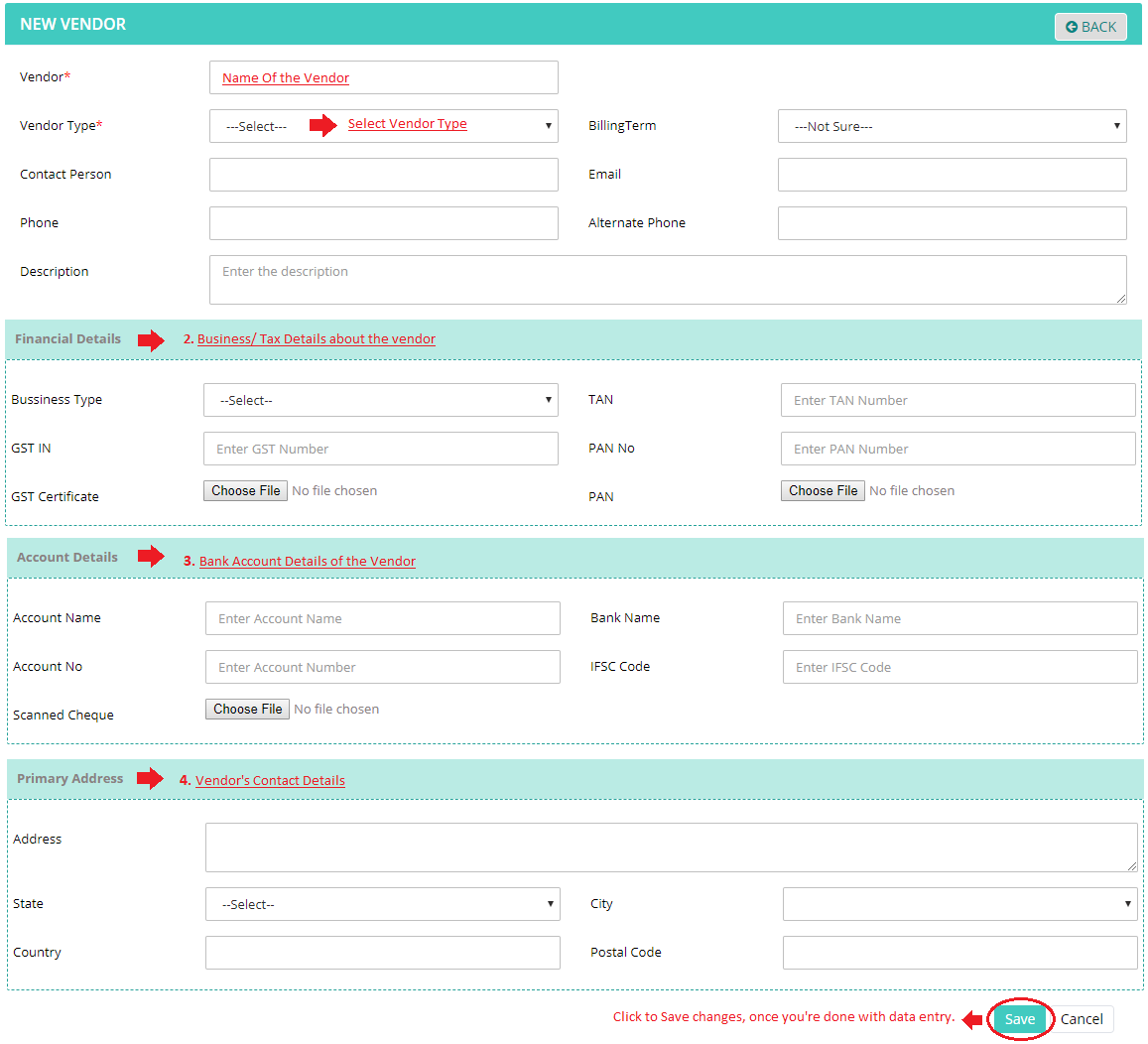Screen dimensions: 1148x1044
Task: Choose file for GST Certificate
Action: click(x=246, y=491)
